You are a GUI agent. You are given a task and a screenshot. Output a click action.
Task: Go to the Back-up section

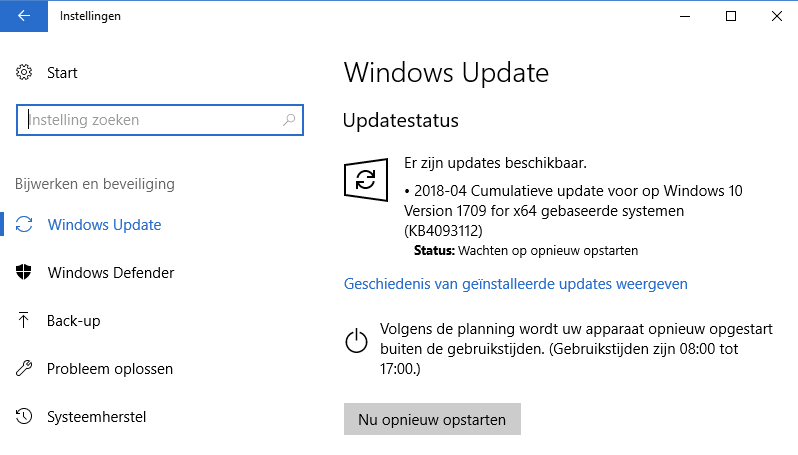(x=74, y=321)
